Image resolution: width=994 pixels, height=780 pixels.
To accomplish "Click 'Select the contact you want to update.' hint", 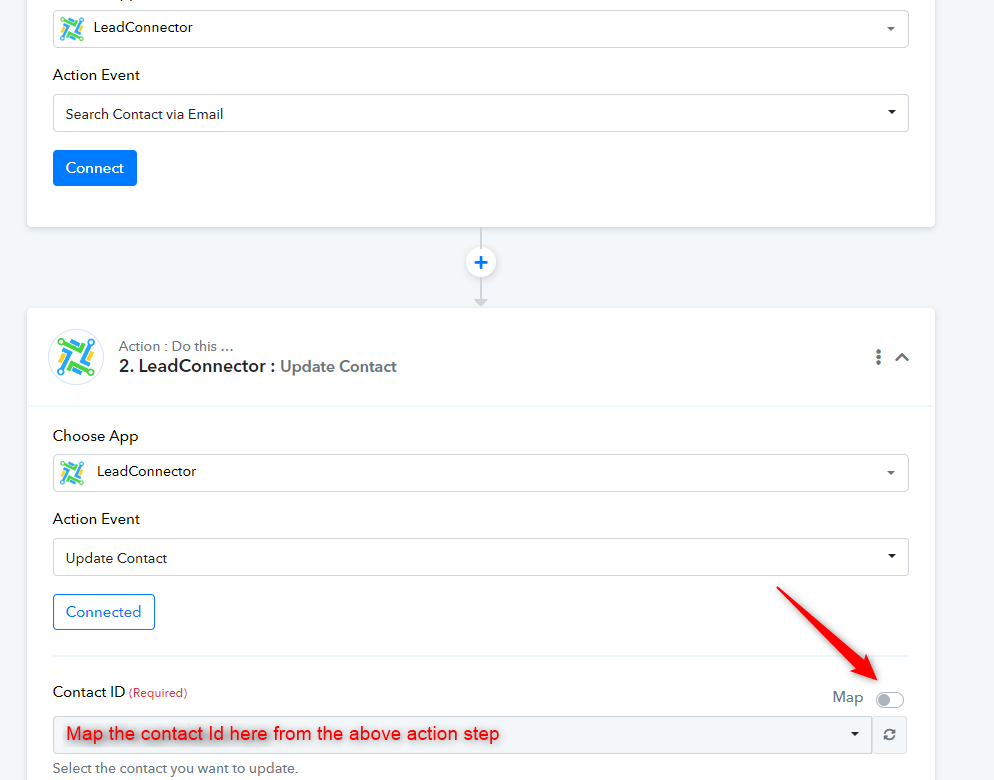I will click(175, 768).
